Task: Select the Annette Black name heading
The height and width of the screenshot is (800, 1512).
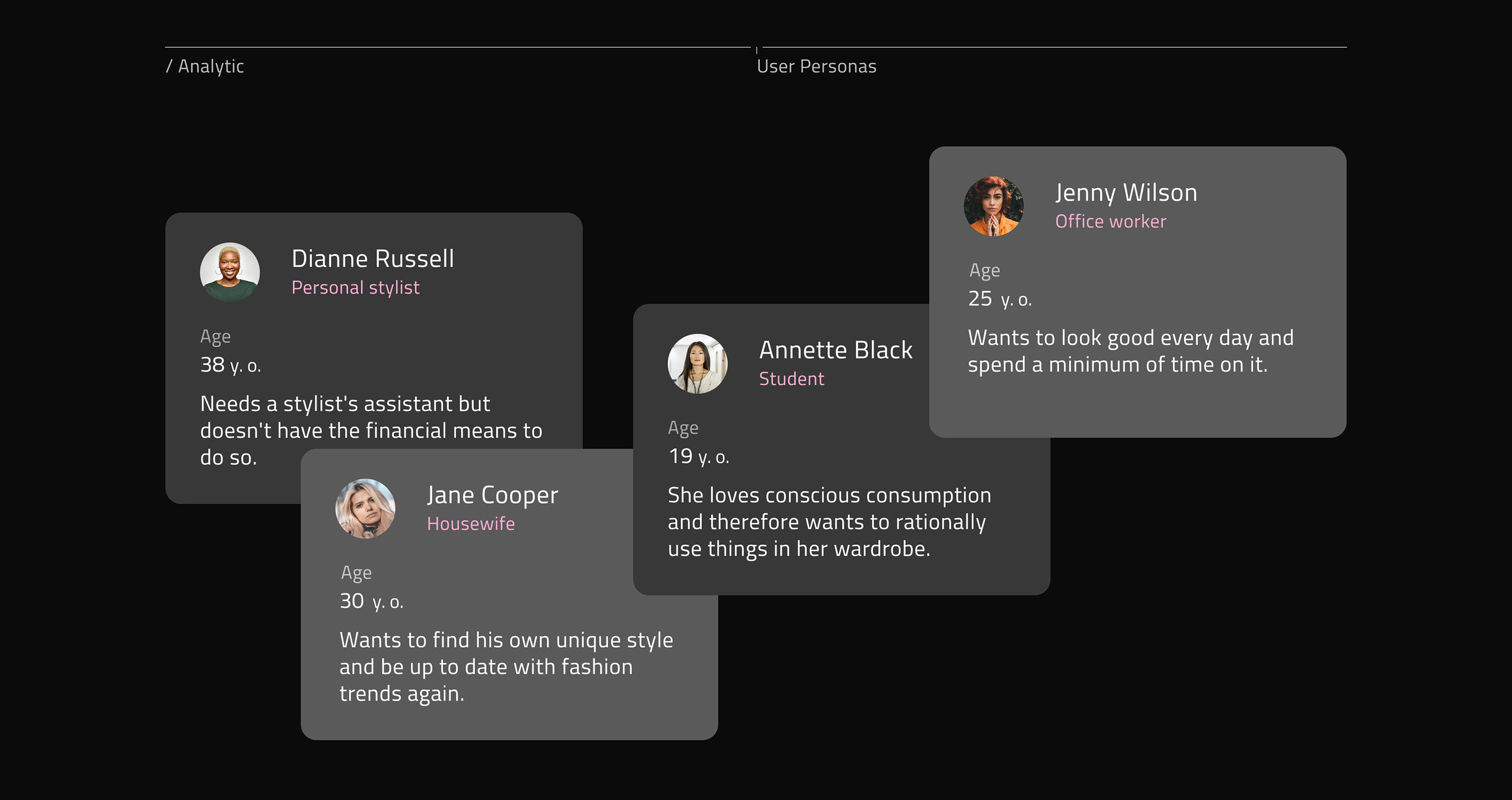Action: (x=835, y=350)
